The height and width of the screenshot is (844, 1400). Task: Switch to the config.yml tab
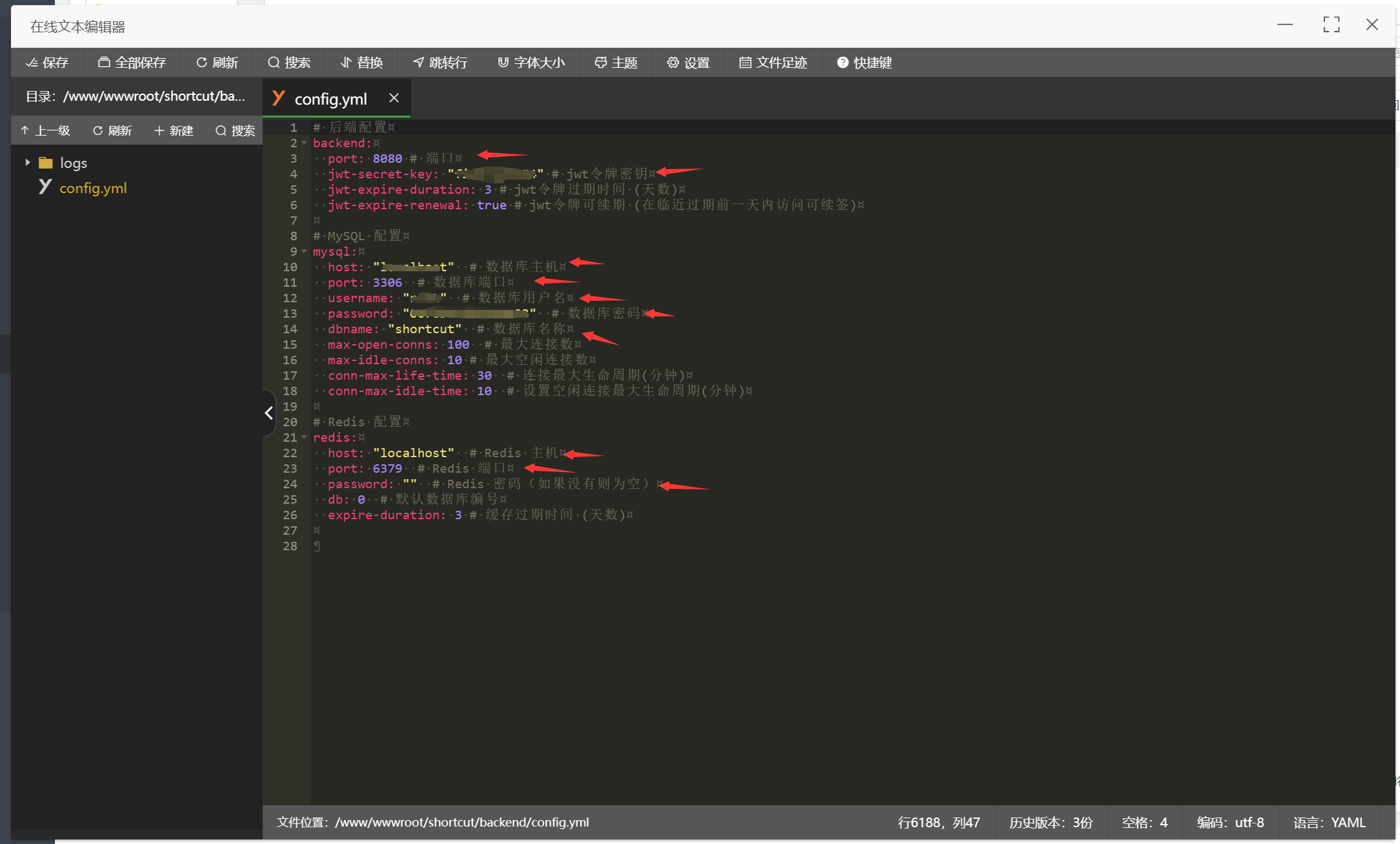(x=330, y=99)
